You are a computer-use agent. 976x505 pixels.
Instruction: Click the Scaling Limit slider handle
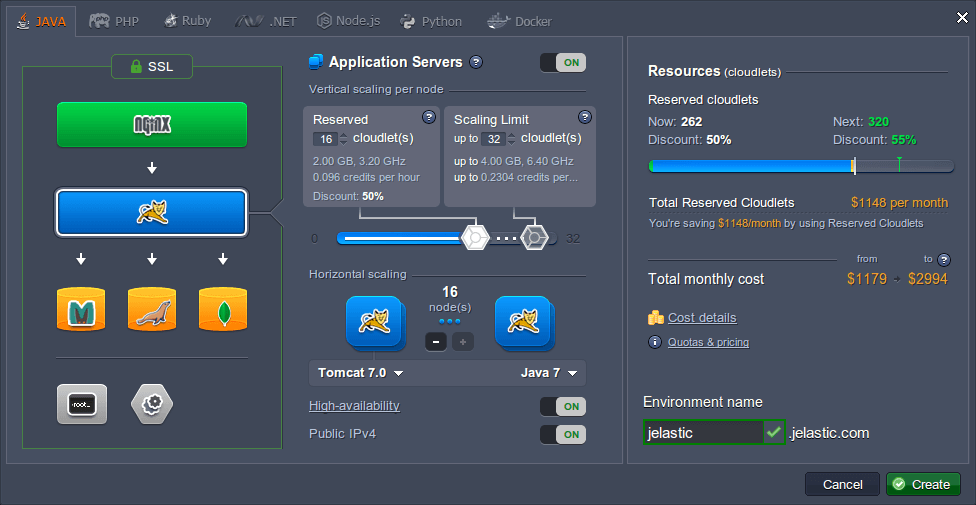(533, 238)
